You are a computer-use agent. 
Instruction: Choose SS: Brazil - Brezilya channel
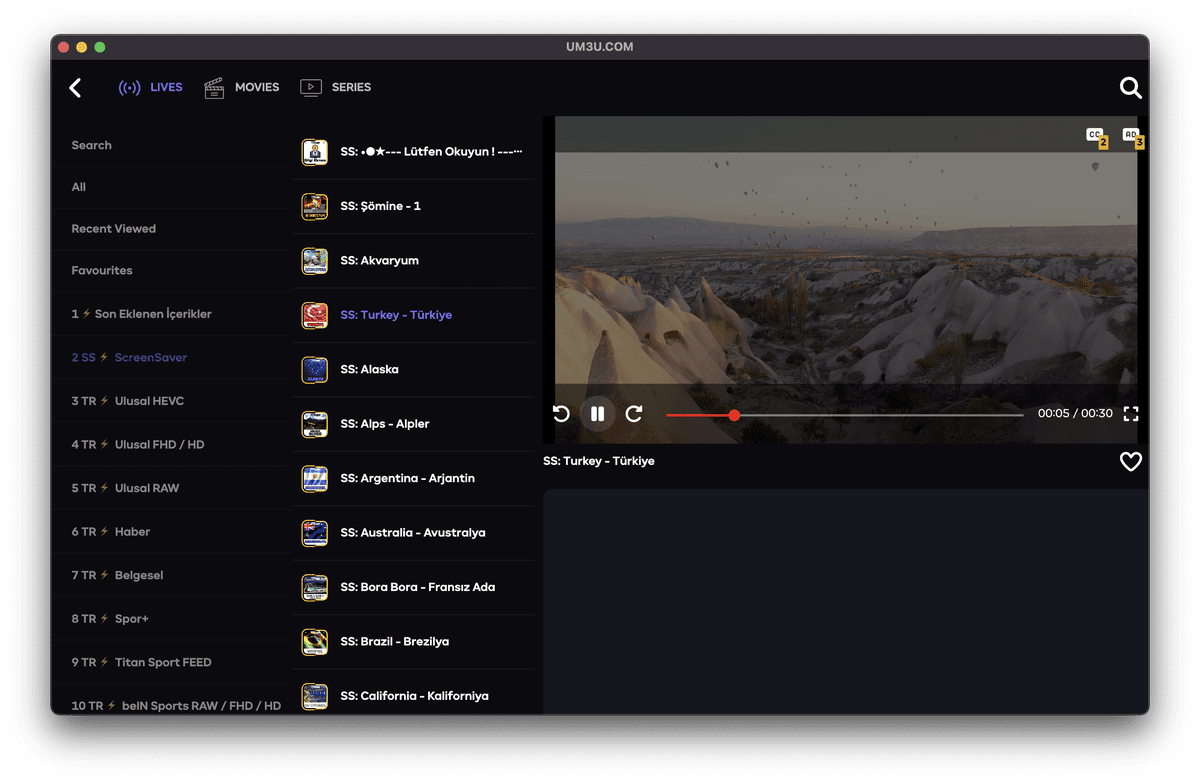tap(394, 642)
